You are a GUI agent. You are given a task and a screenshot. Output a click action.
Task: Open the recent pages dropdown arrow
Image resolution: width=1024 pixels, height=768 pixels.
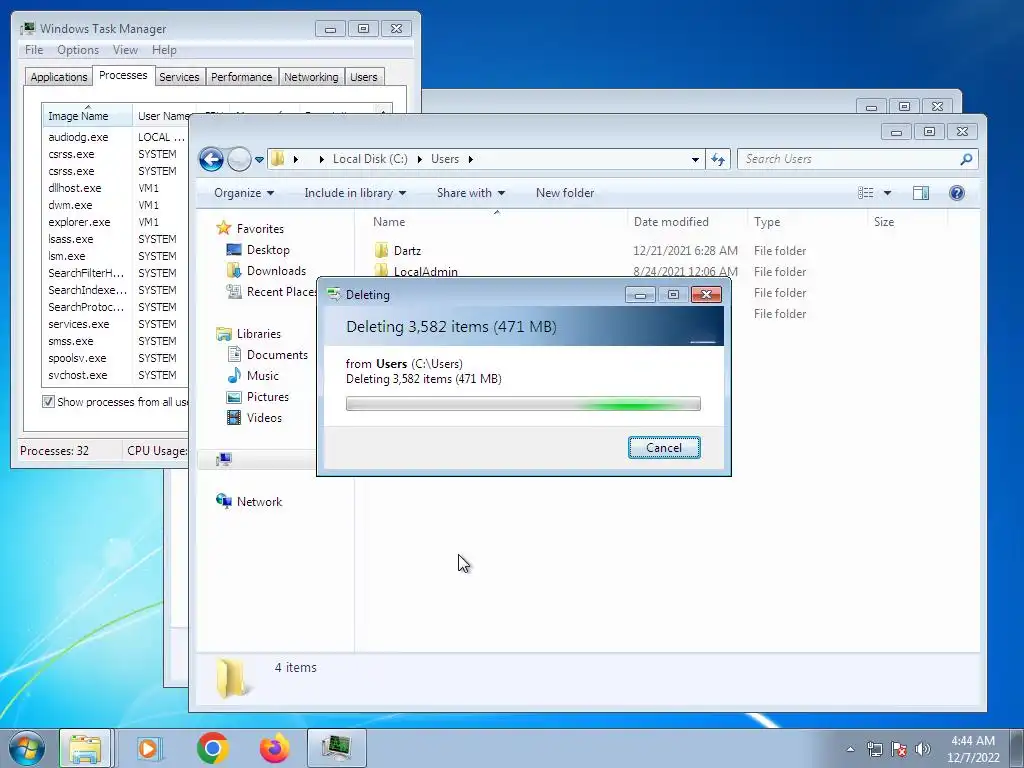point(259,159)
